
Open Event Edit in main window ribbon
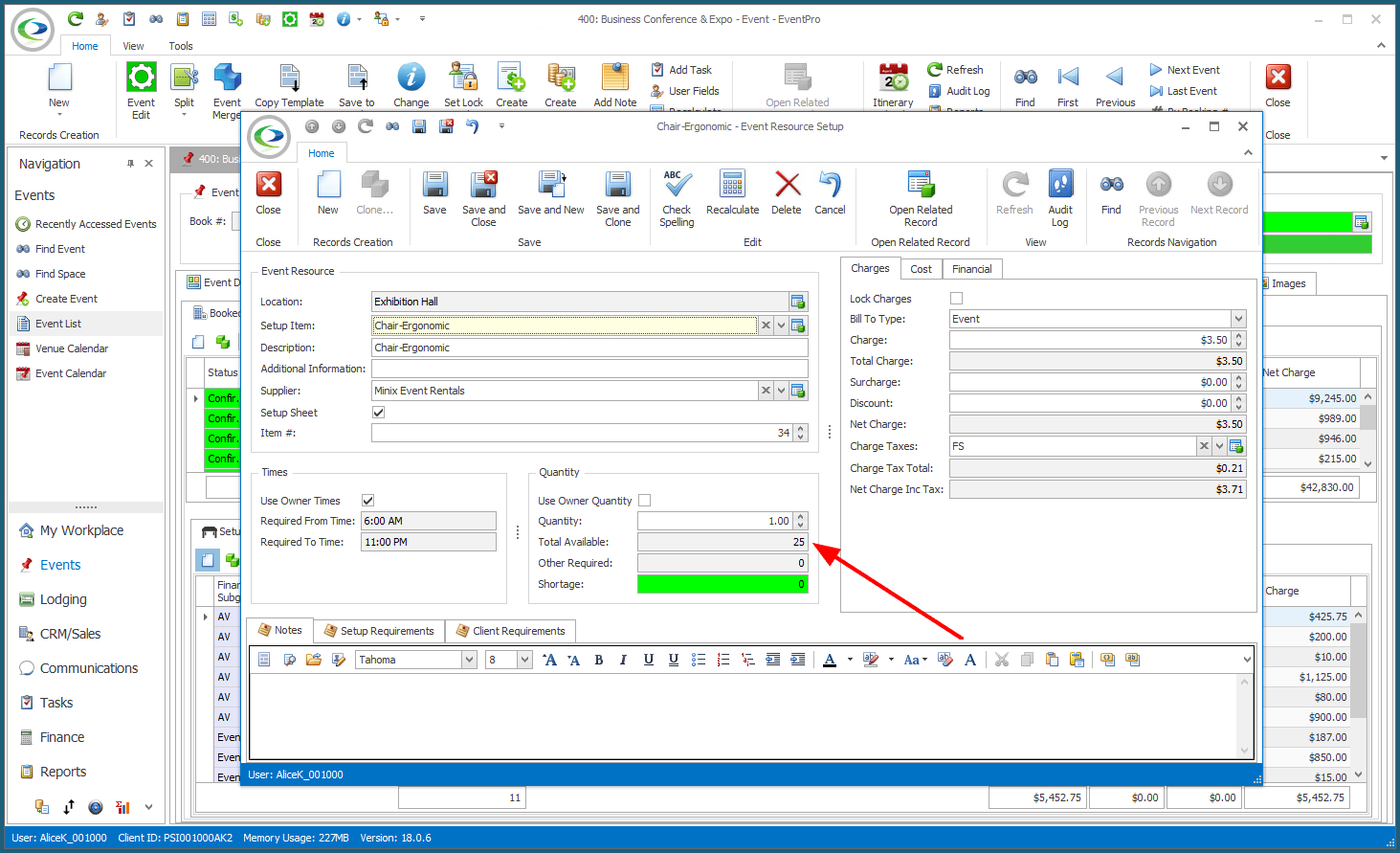[141, 91]
